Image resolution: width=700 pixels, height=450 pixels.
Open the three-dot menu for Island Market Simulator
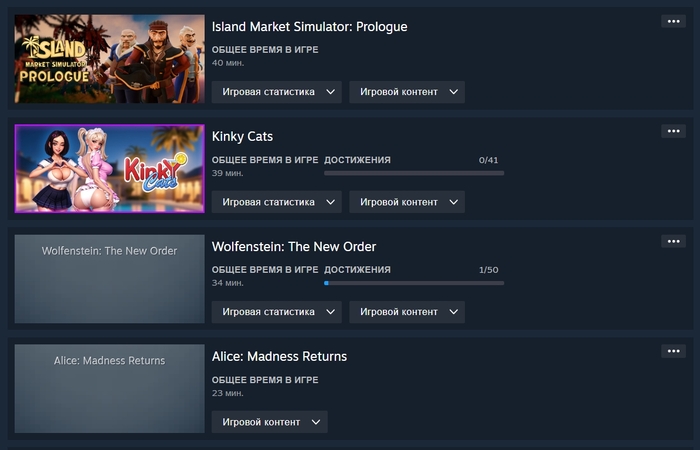pyautogui.click(x=673, y=21)
